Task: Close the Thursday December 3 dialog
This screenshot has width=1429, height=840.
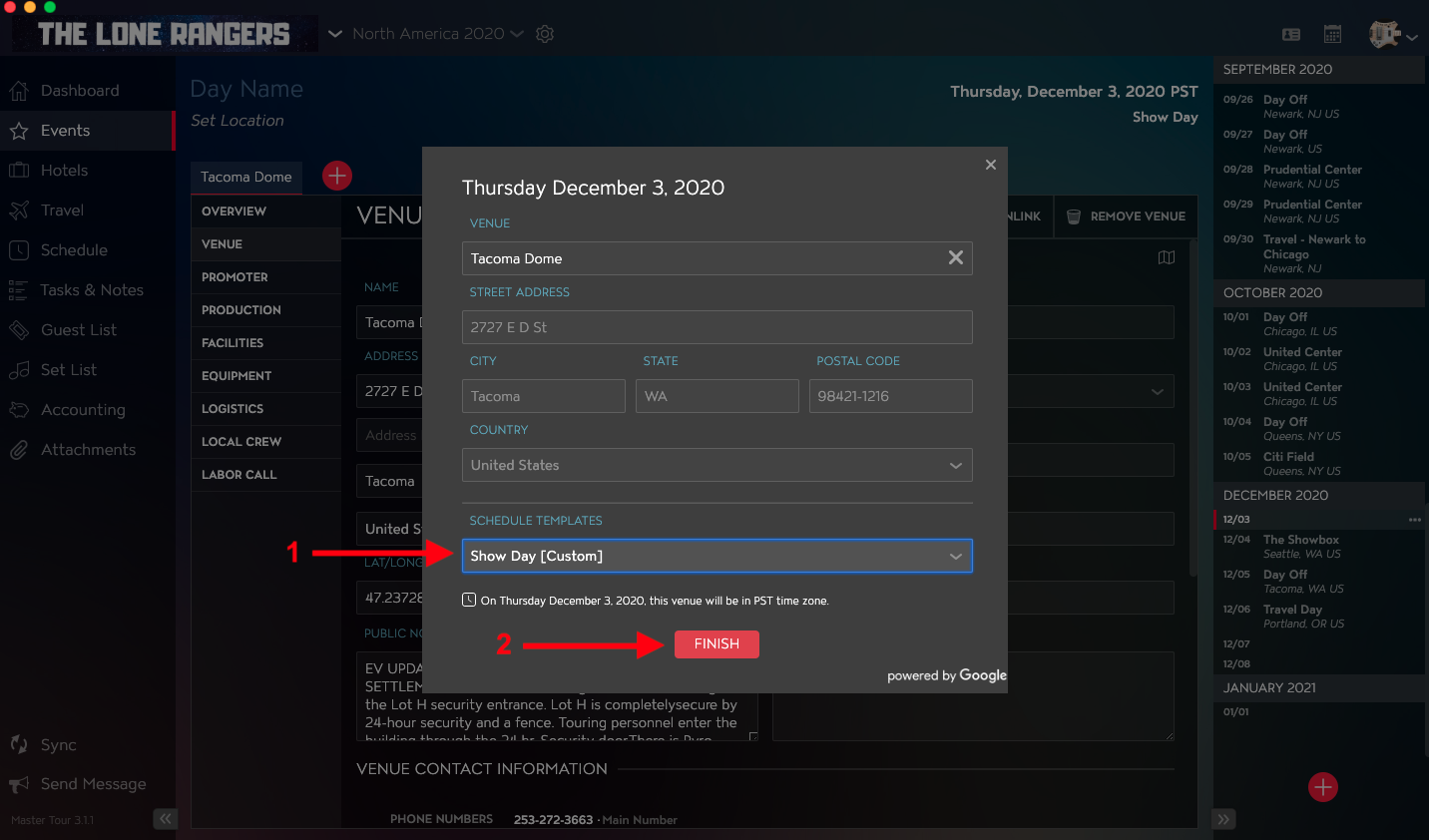Action: (x=991, y=165)
